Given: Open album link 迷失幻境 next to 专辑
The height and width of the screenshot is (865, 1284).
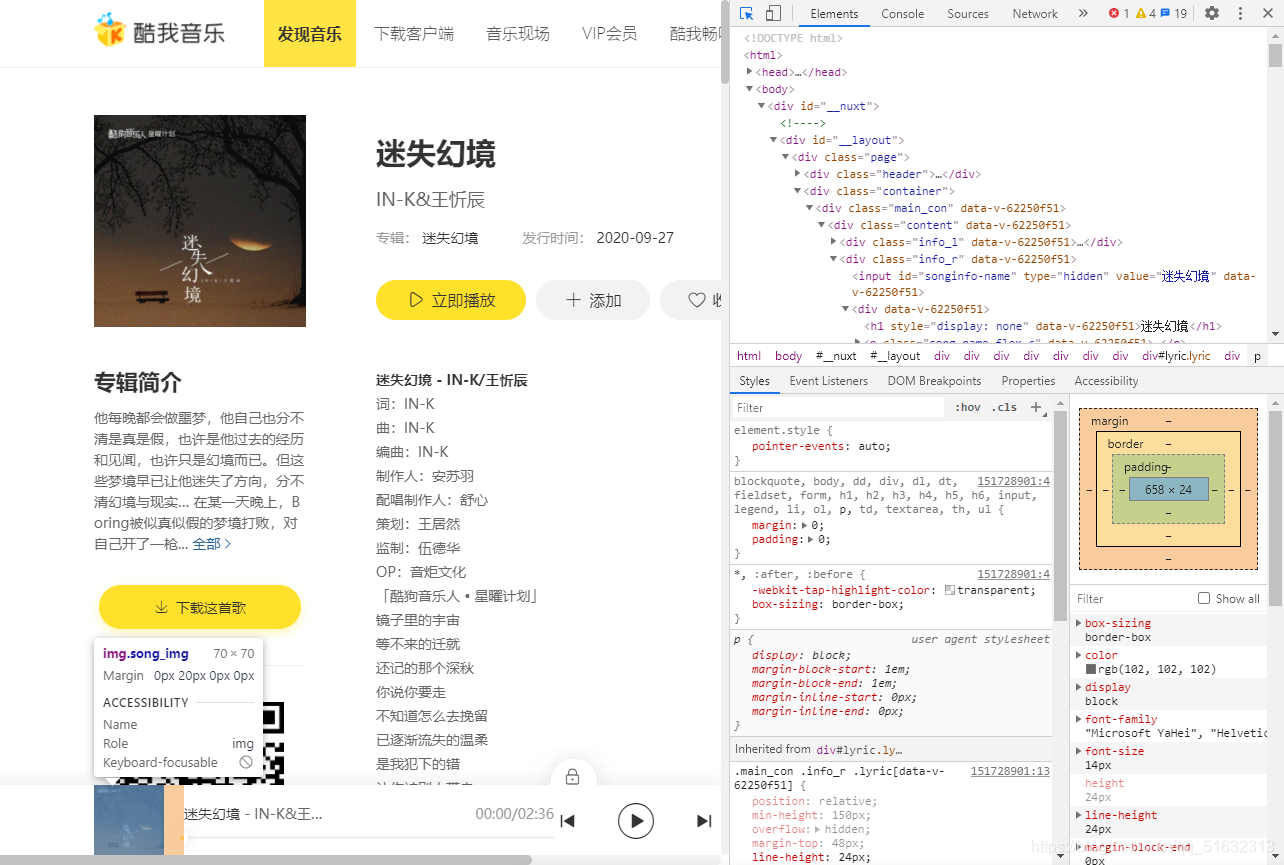Looking at the screenshot, I should pyautogui.click(x=450, y=238).
